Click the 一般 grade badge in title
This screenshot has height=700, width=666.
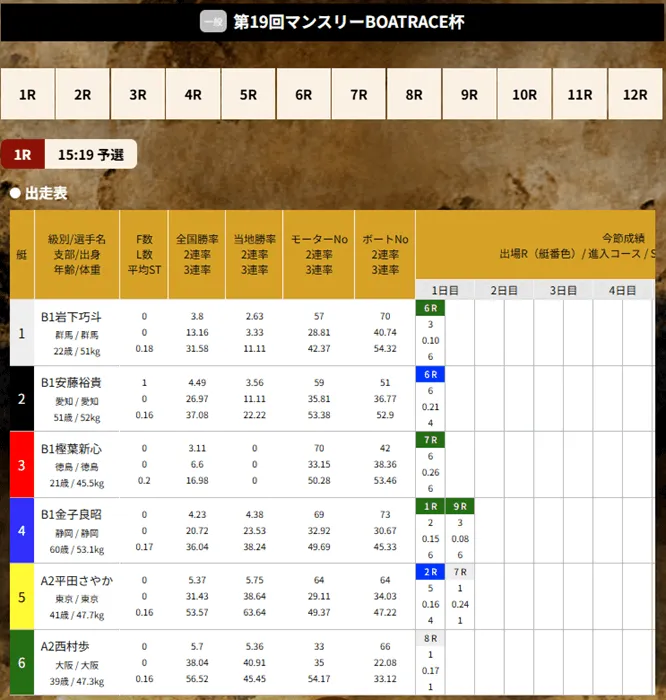click(x=213, y=22)
